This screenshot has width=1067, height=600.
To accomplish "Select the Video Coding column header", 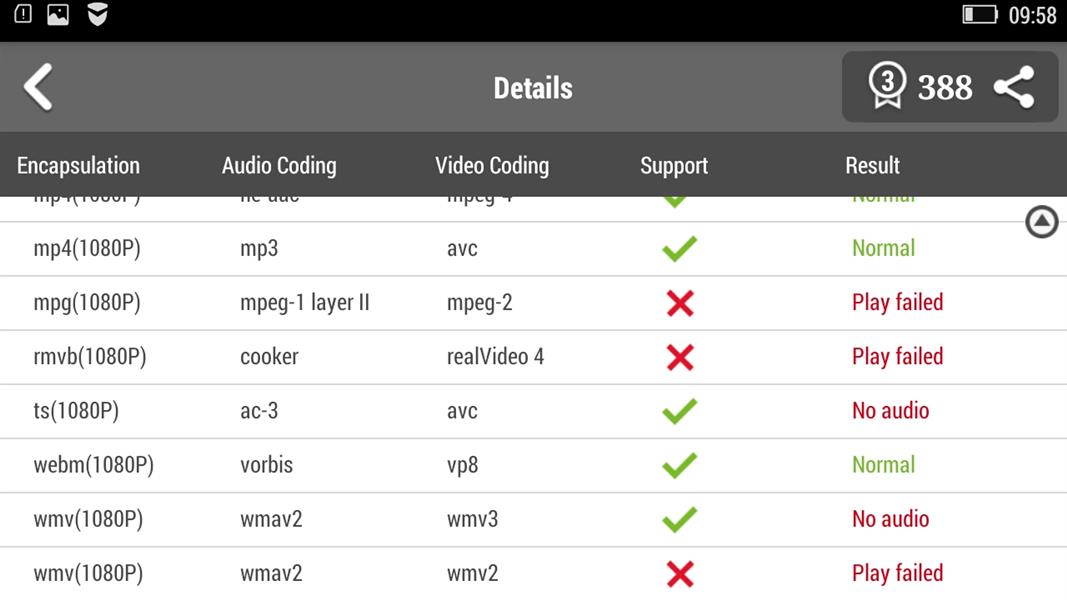I will click(x=492, y=166).
